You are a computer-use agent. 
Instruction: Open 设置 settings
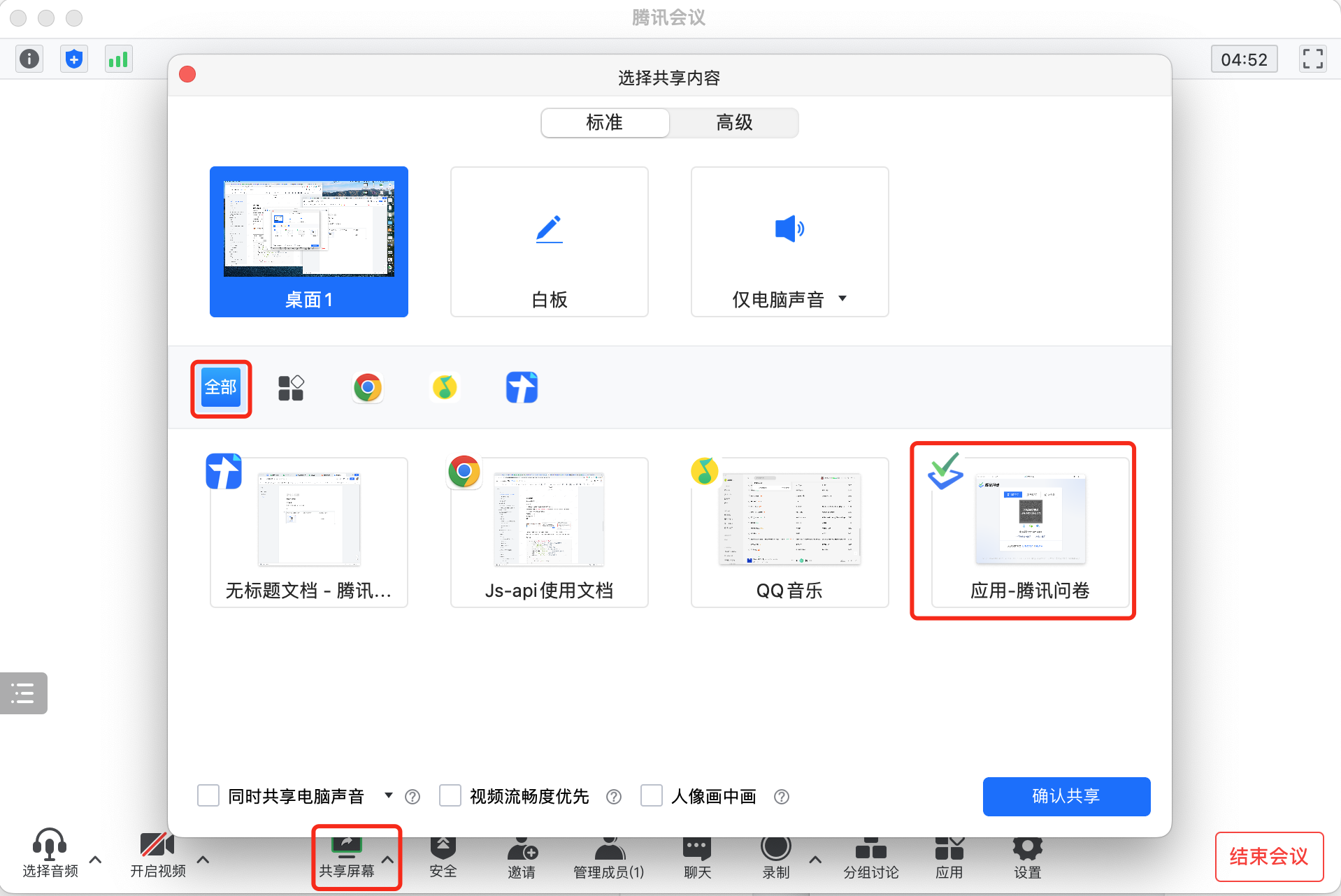click(x=1028, y=858)
